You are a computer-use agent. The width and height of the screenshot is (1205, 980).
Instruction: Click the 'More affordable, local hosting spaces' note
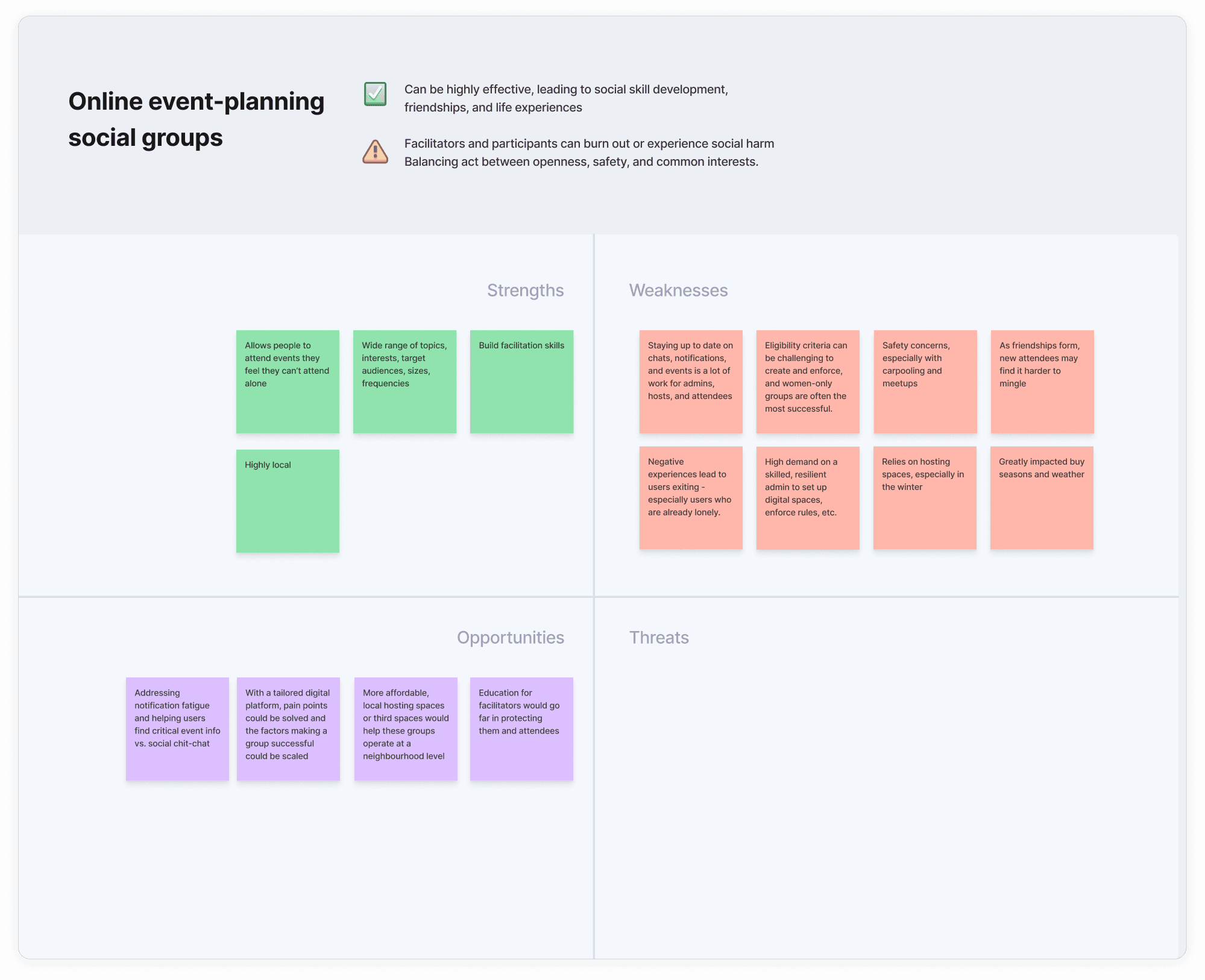click(406, 729)
